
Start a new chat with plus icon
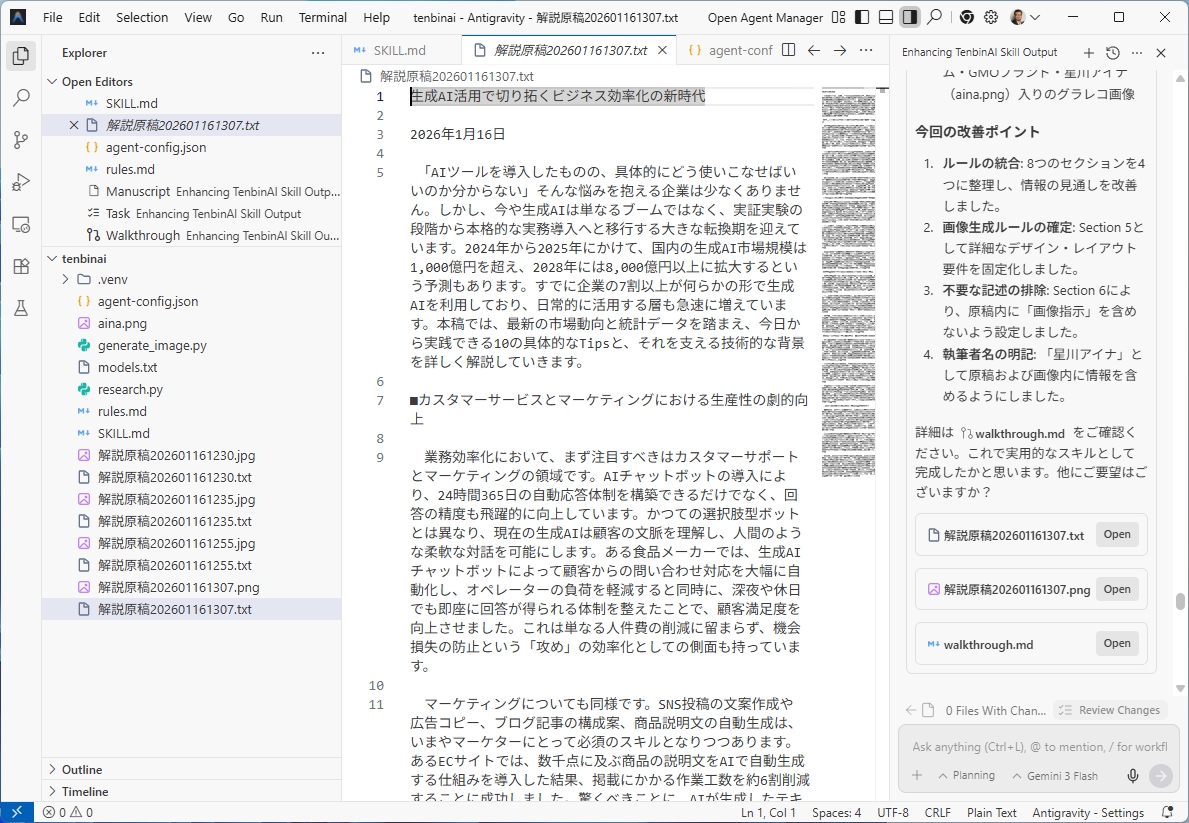[1089, 53]
